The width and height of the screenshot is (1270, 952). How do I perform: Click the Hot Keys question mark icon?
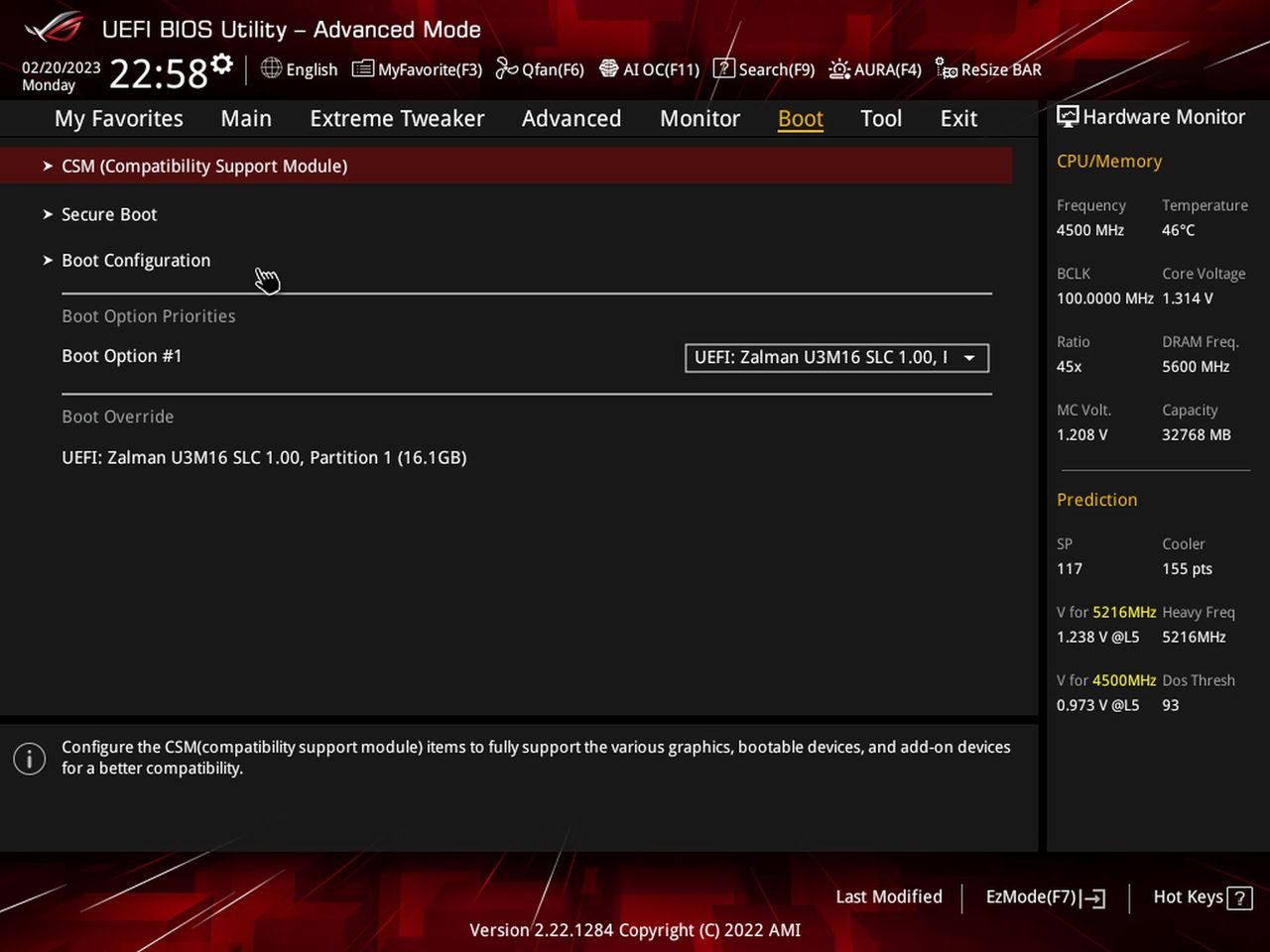(1239, 898)
